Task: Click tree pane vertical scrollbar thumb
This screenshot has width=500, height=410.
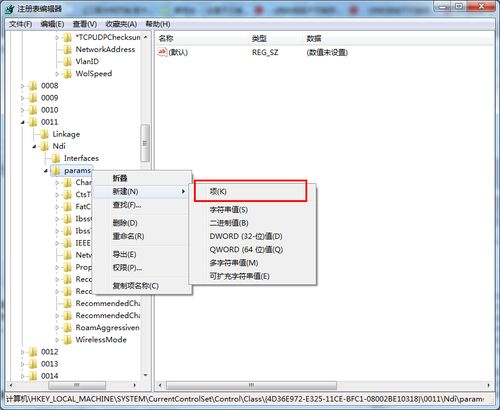Action: 145,143
